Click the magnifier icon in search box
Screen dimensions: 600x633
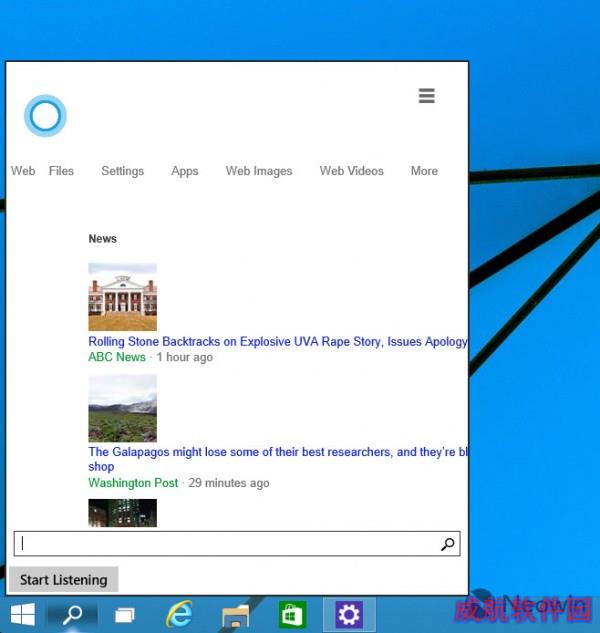[447, 544]
